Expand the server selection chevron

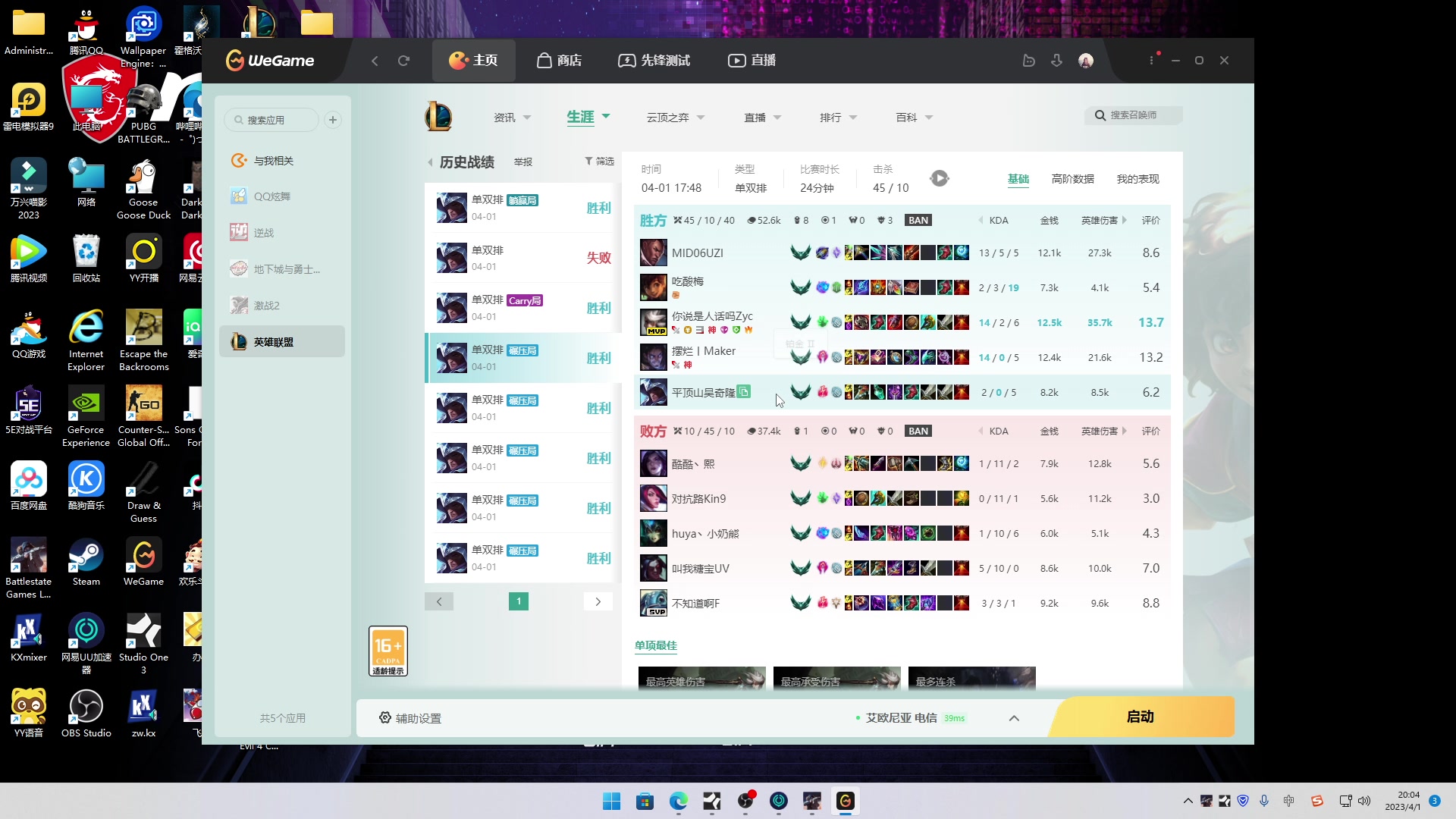(x=1014, y=718)
